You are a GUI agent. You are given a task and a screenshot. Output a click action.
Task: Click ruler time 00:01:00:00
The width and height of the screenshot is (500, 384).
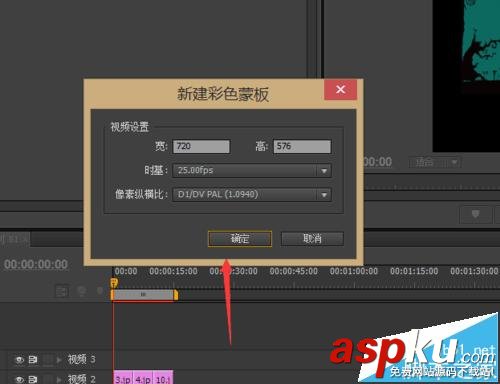pyautogui.click(x=354, y=271)
